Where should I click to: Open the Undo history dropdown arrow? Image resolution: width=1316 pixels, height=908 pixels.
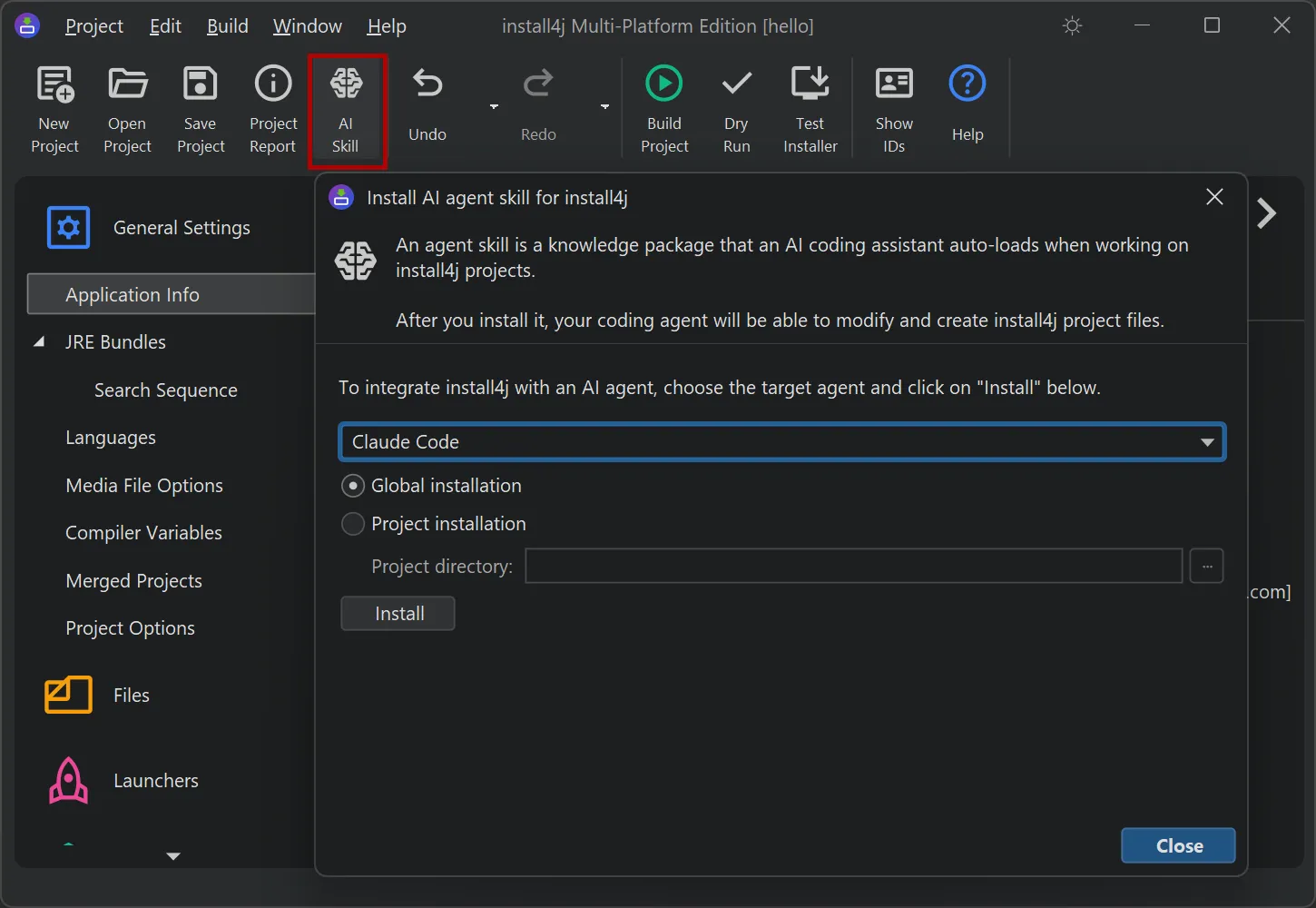(494, 107)
